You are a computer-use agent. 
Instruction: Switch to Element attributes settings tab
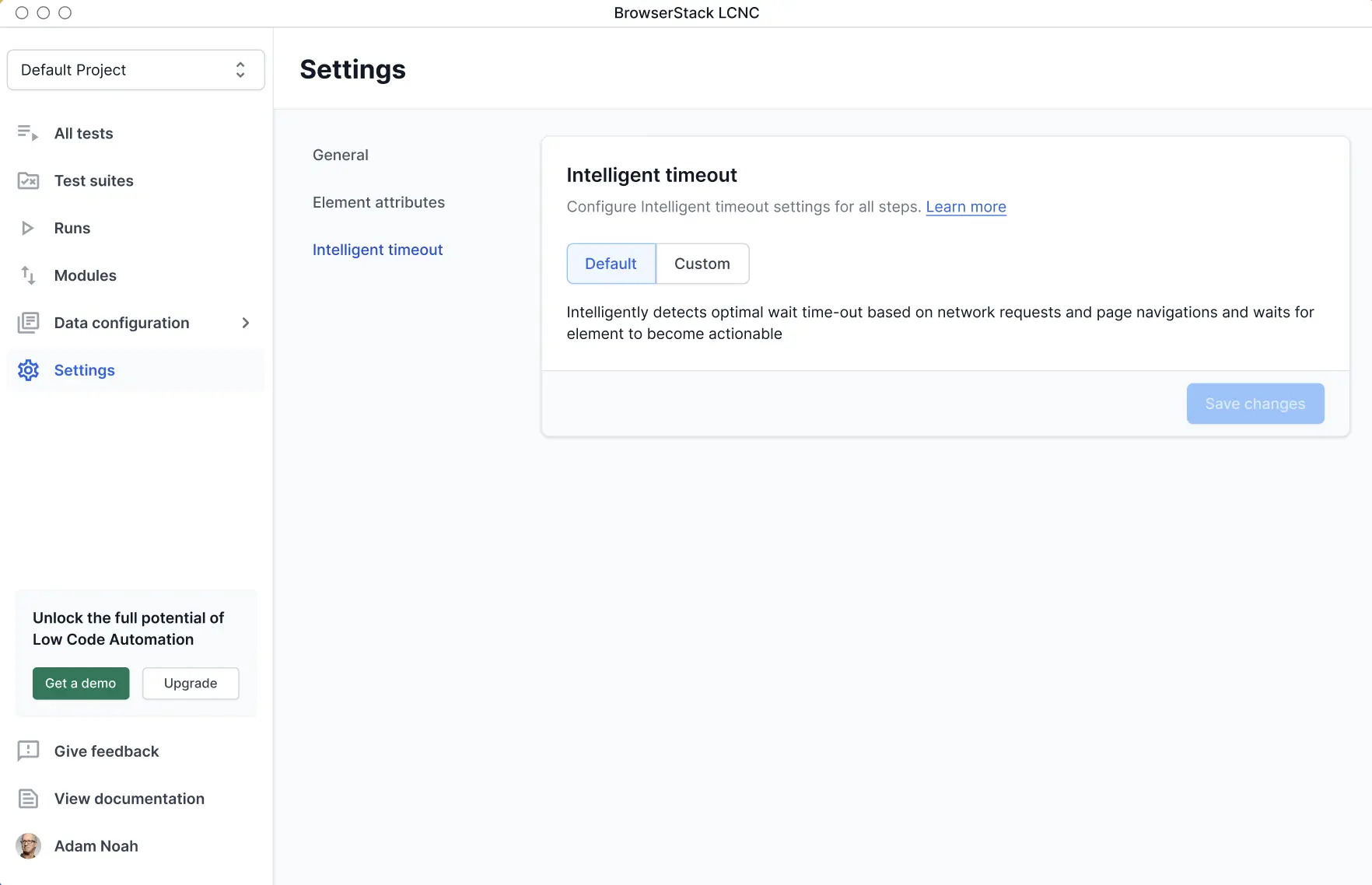(379, 202)
